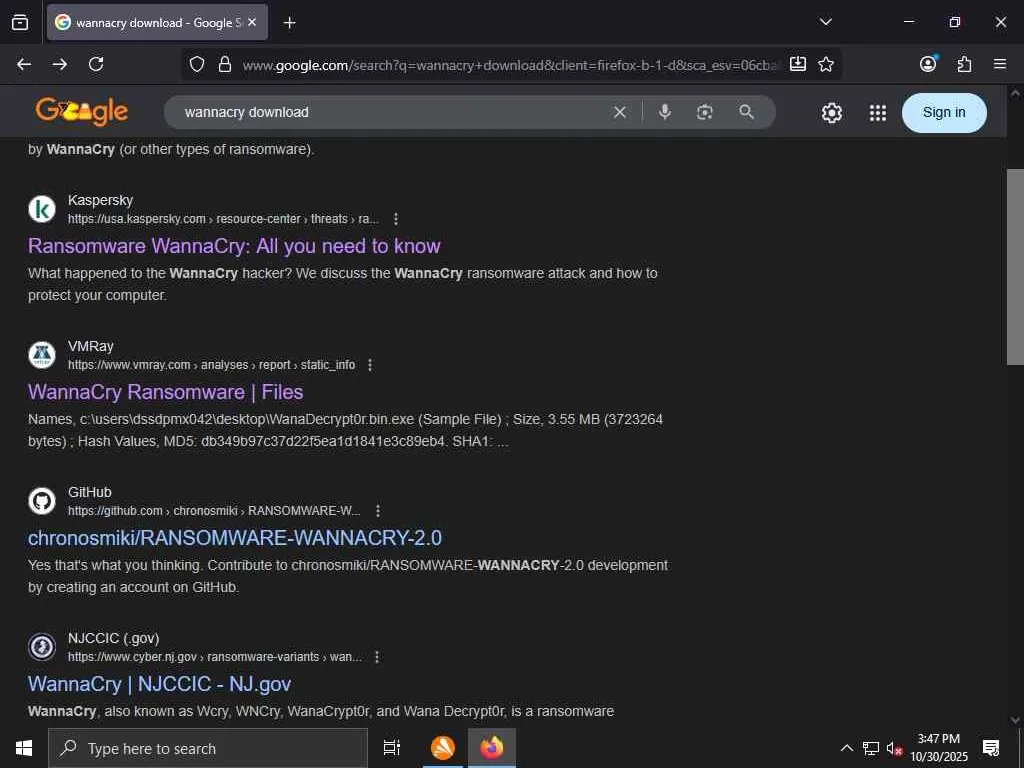Screen dimensions: 1024x768
Task: Click VMRay site favicon
Action: click(42, 355)
